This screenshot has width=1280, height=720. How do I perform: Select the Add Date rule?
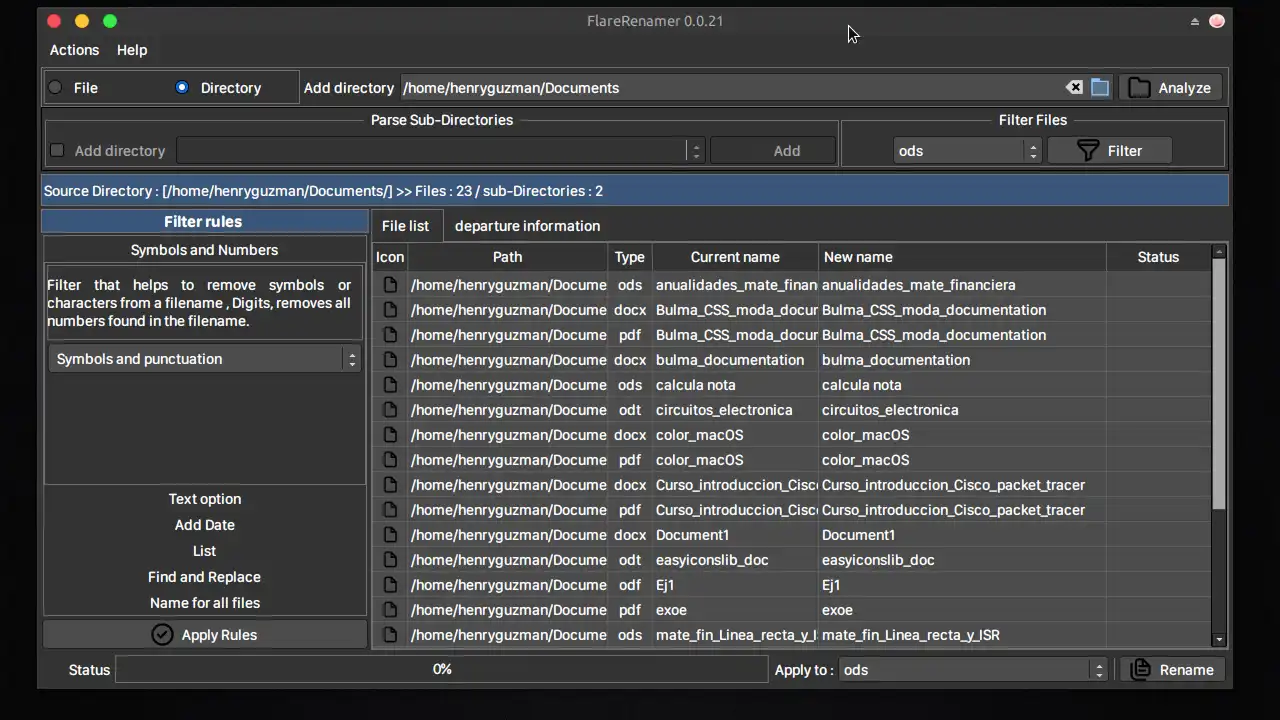(x=204, y=525)
